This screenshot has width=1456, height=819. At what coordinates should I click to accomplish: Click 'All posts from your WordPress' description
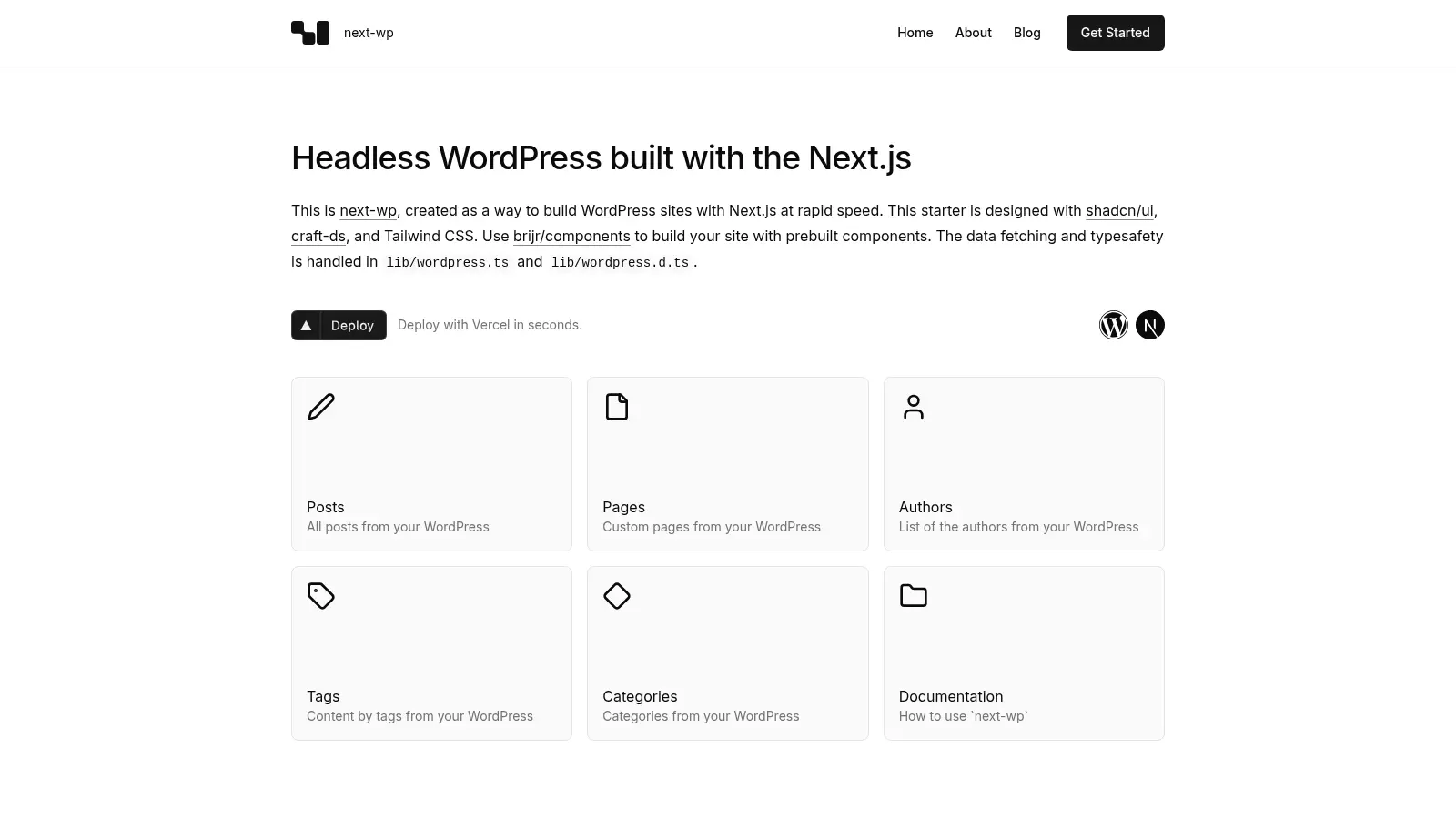coord(398,527)
